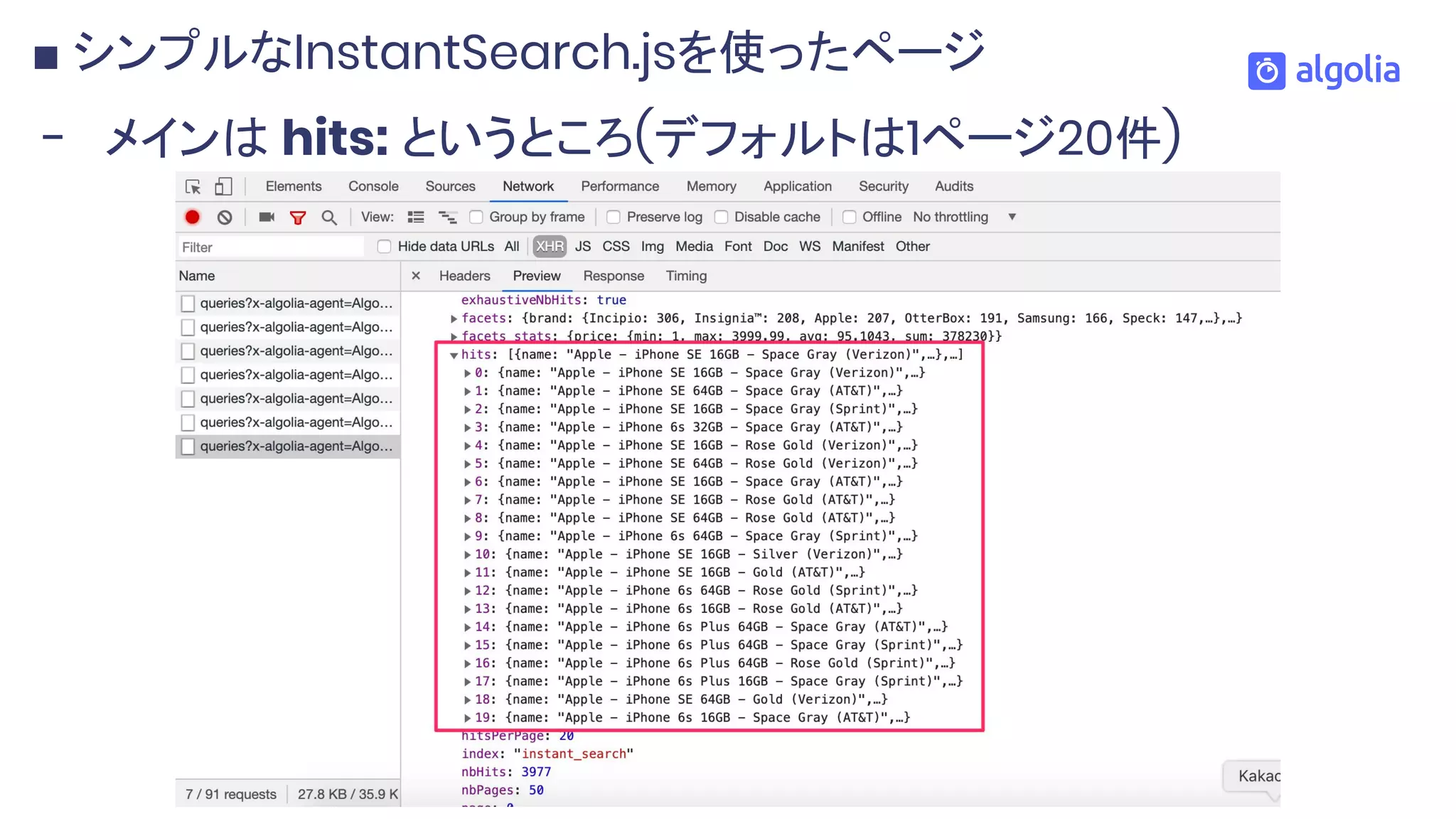Click the capture screenshots camera icon

(267, 217)
